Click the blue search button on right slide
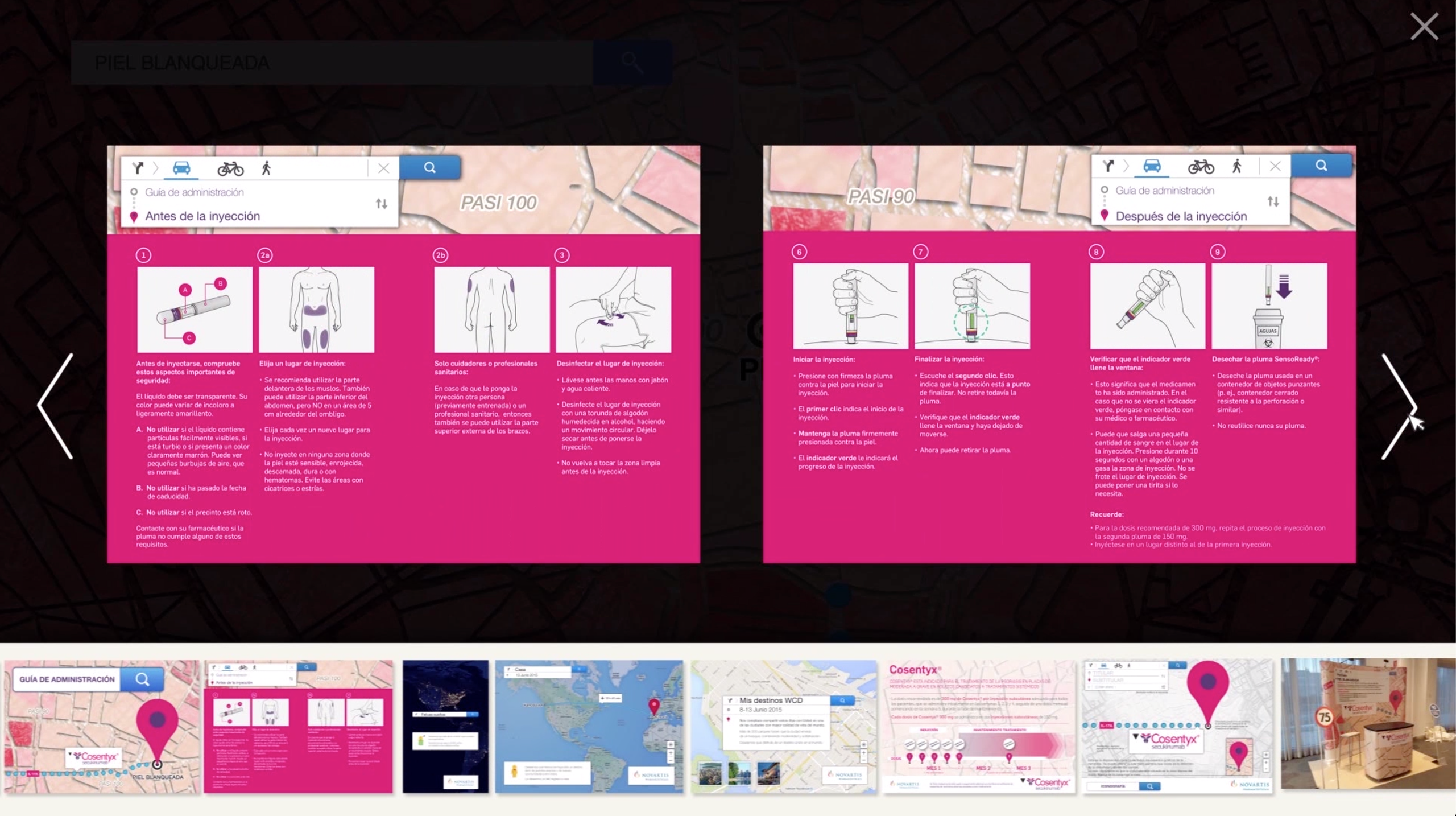The image size is (1456, 816). point(1321,166)
